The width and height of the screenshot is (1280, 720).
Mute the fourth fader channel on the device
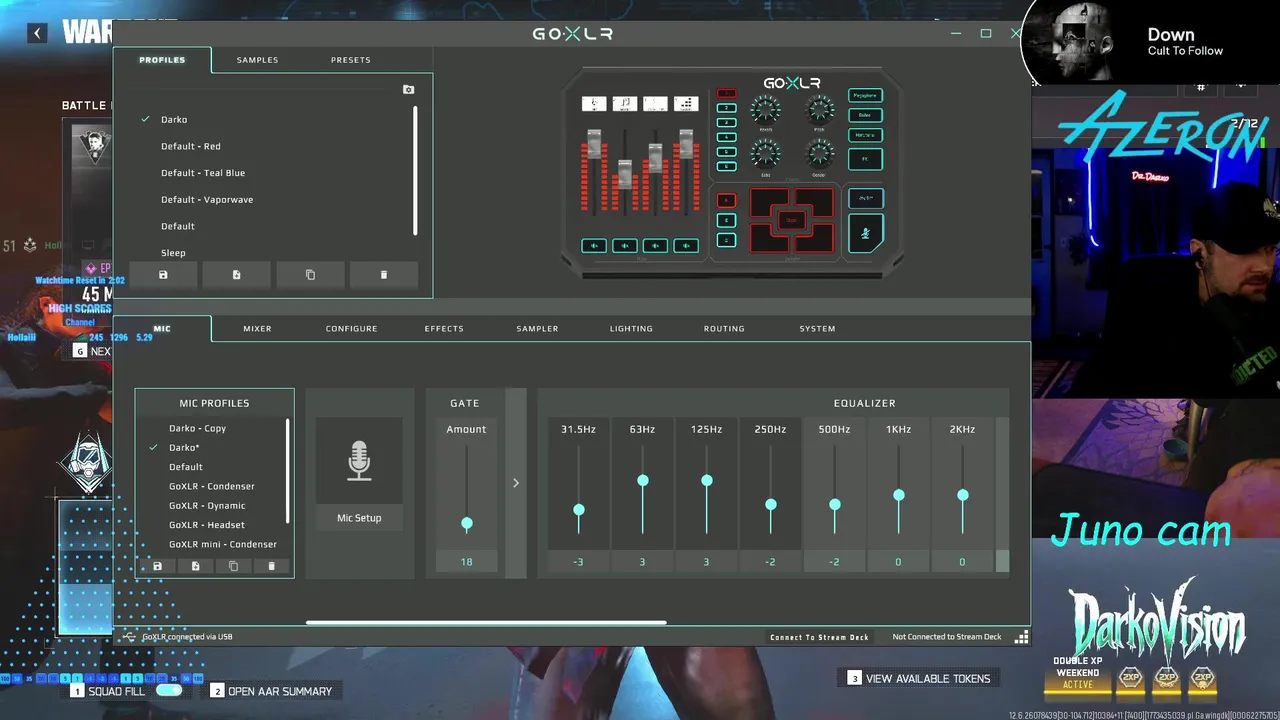click(x=686, y=246)
